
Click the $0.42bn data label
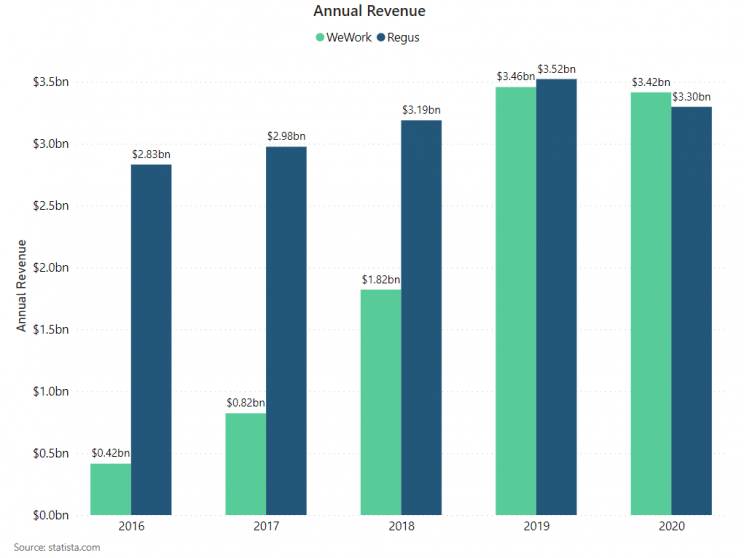111,453
